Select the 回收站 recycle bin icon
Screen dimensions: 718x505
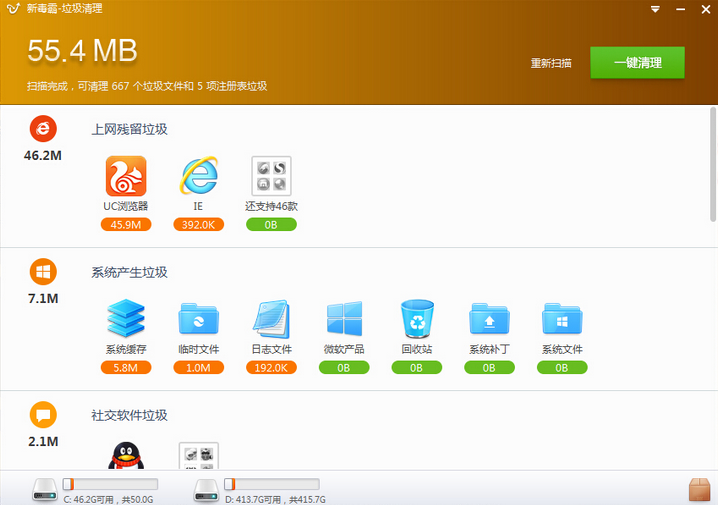(x=416, y=320)
